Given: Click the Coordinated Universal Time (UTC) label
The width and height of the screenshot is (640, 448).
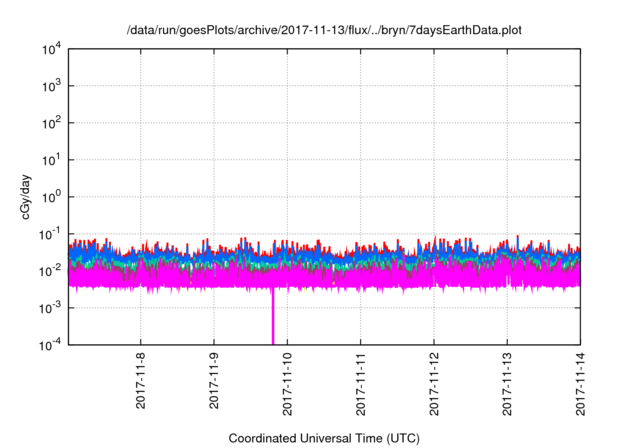Looking at the screenshot, I should [x=324, y=438].
